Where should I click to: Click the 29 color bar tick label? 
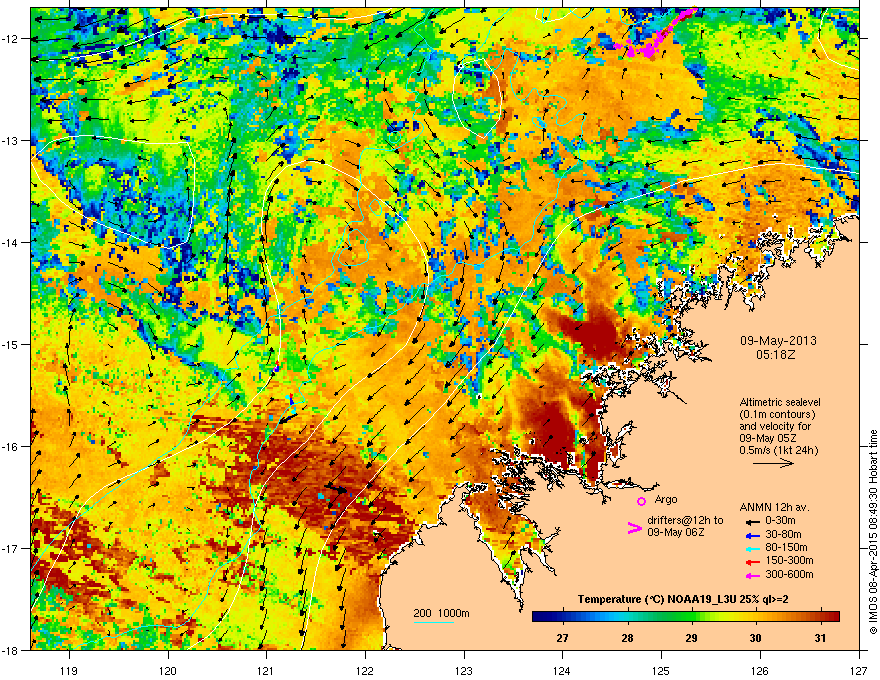point(691,638)
